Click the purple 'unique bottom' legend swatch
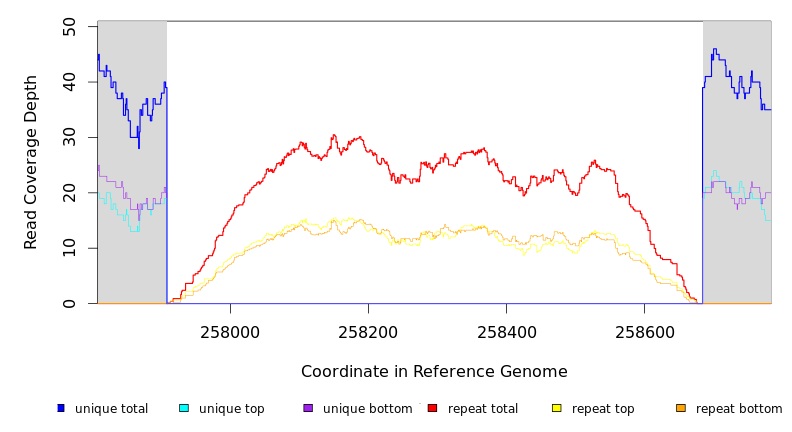The image size is (792, 432). tap(308, 408)
